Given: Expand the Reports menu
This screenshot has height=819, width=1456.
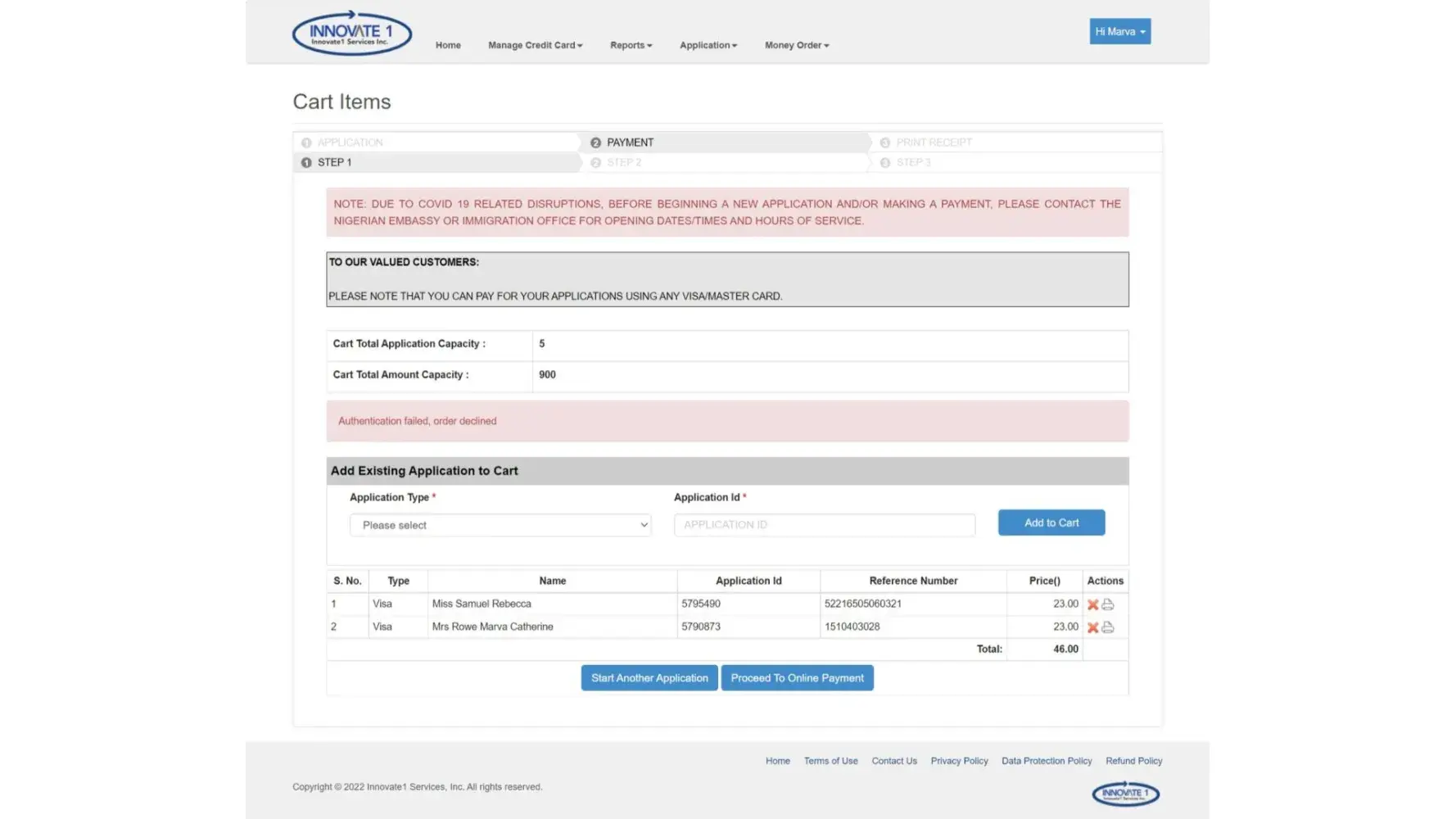Looking at the screenshot, I should (631, 45).
